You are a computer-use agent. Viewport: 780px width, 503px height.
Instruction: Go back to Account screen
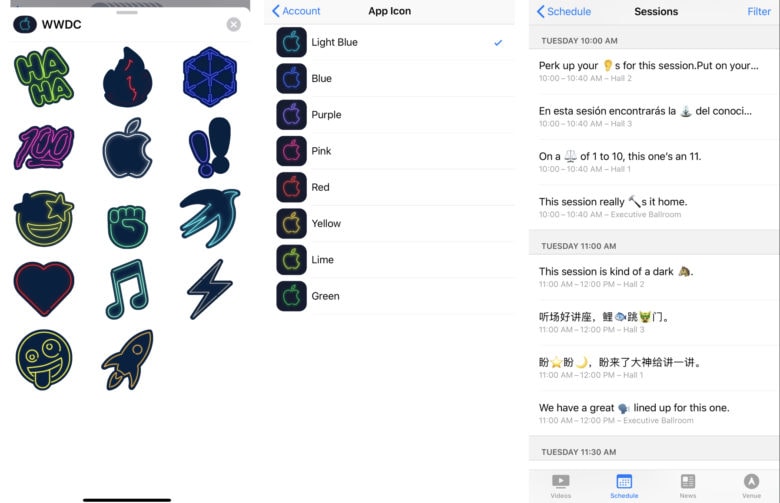296,11
